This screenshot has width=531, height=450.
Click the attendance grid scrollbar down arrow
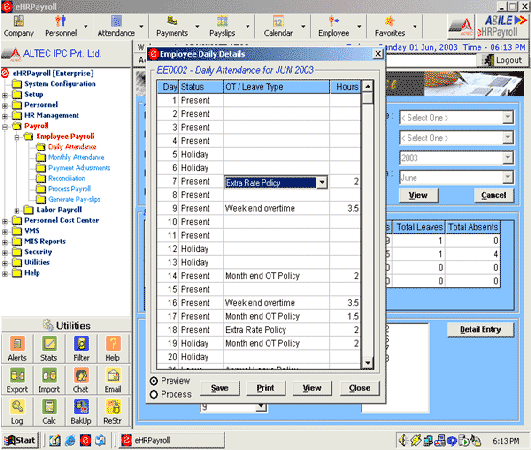click(367, 363)
